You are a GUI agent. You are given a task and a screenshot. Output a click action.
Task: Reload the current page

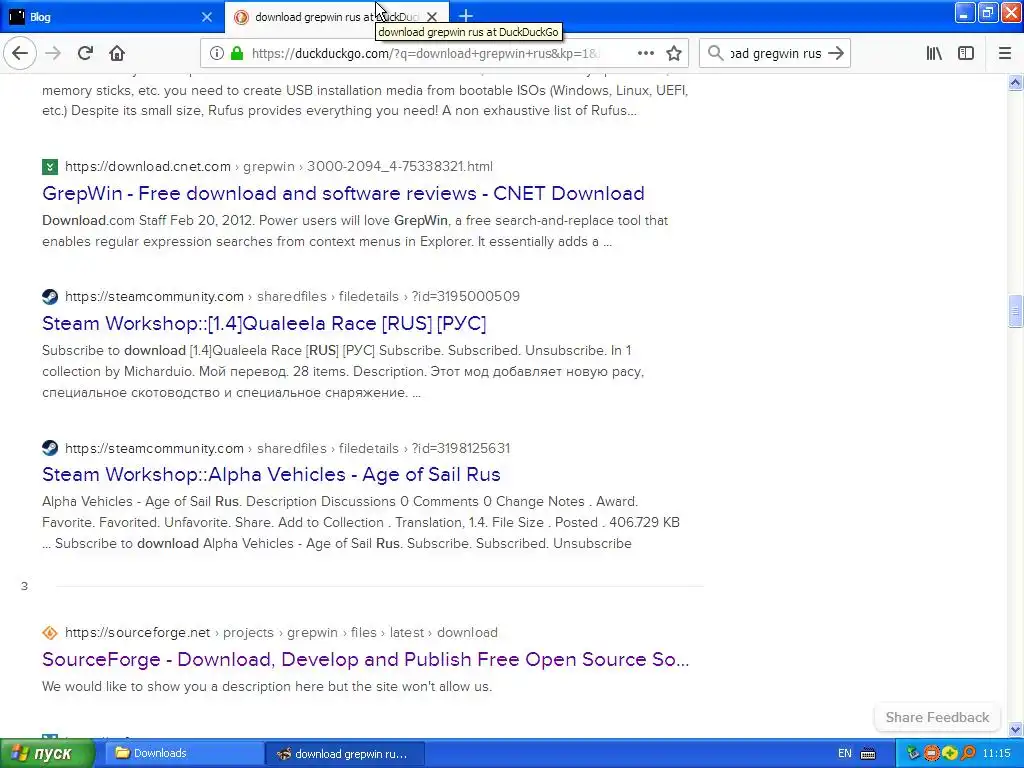coord(85,54)
